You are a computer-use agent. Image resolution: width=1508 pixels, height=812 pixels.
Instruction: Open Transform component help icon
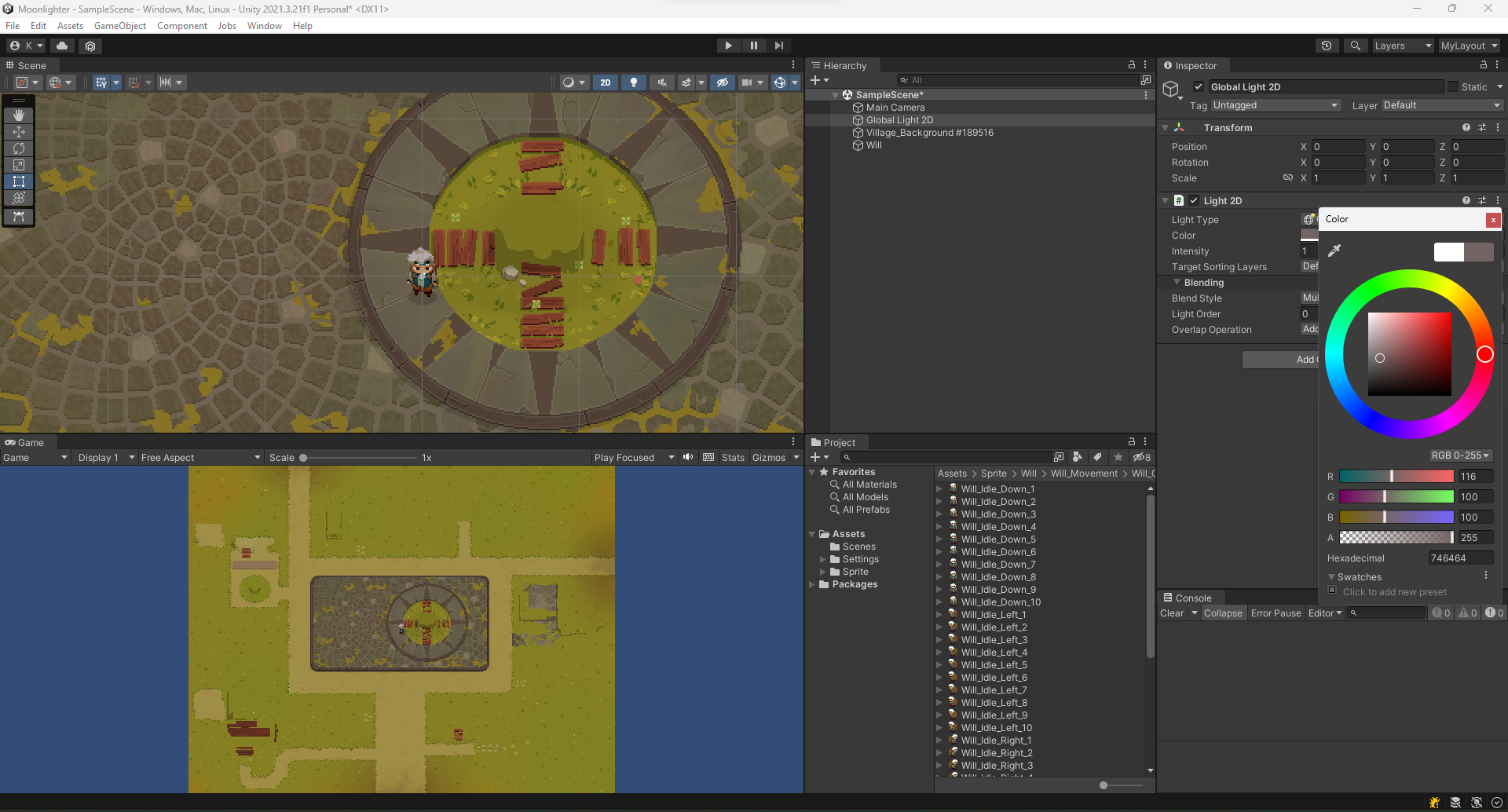click(1466, 127)
